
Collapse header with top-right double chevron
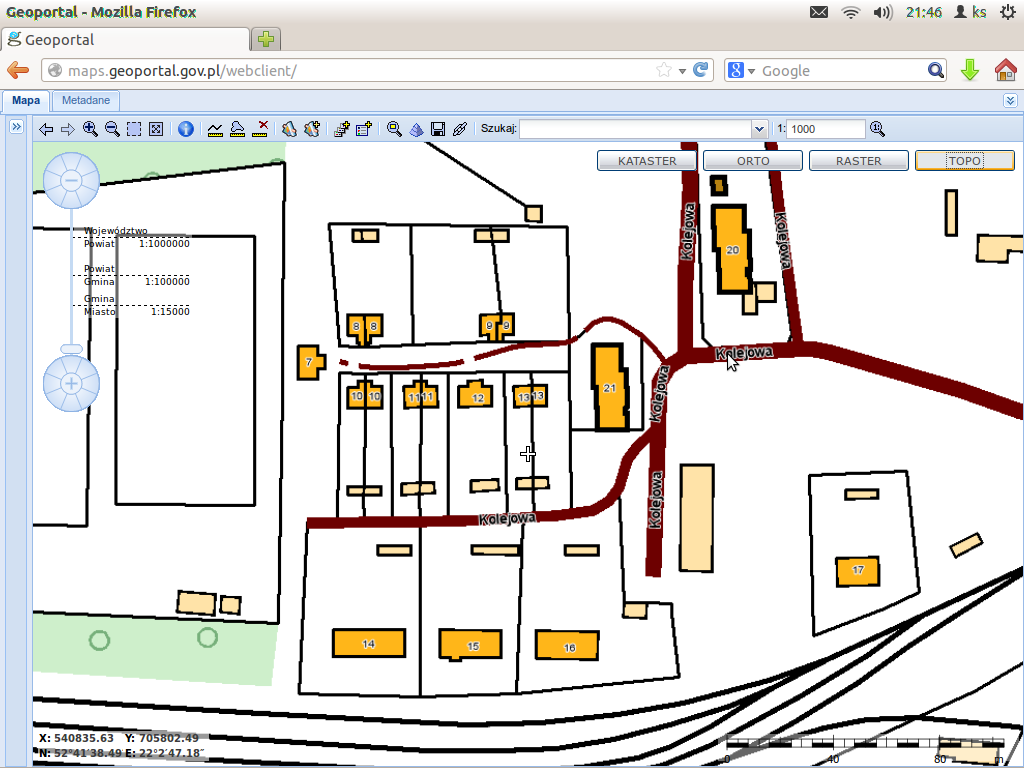(1010, 101)
